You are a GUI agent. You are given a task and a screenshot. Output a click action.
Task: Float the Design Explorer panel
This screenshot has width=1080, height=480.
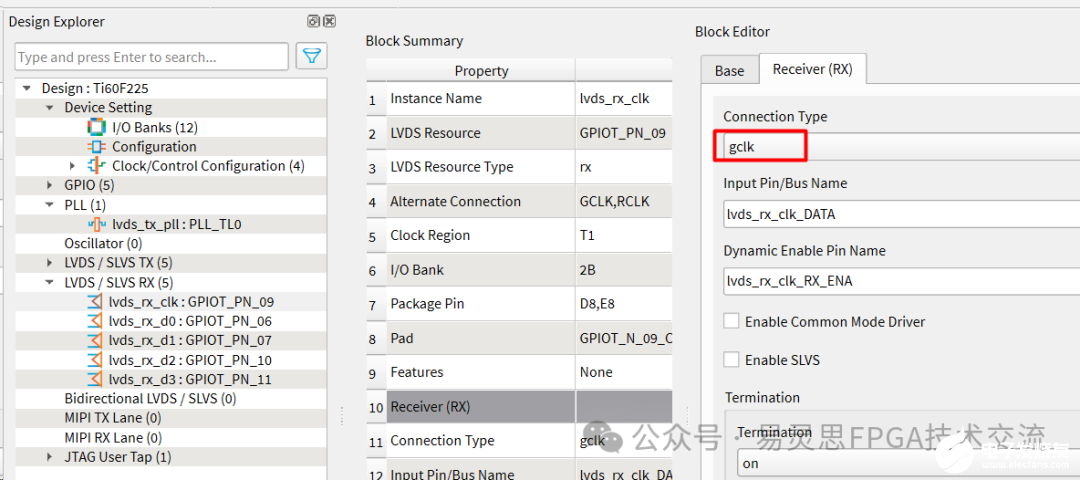click(x=313, y=21)
